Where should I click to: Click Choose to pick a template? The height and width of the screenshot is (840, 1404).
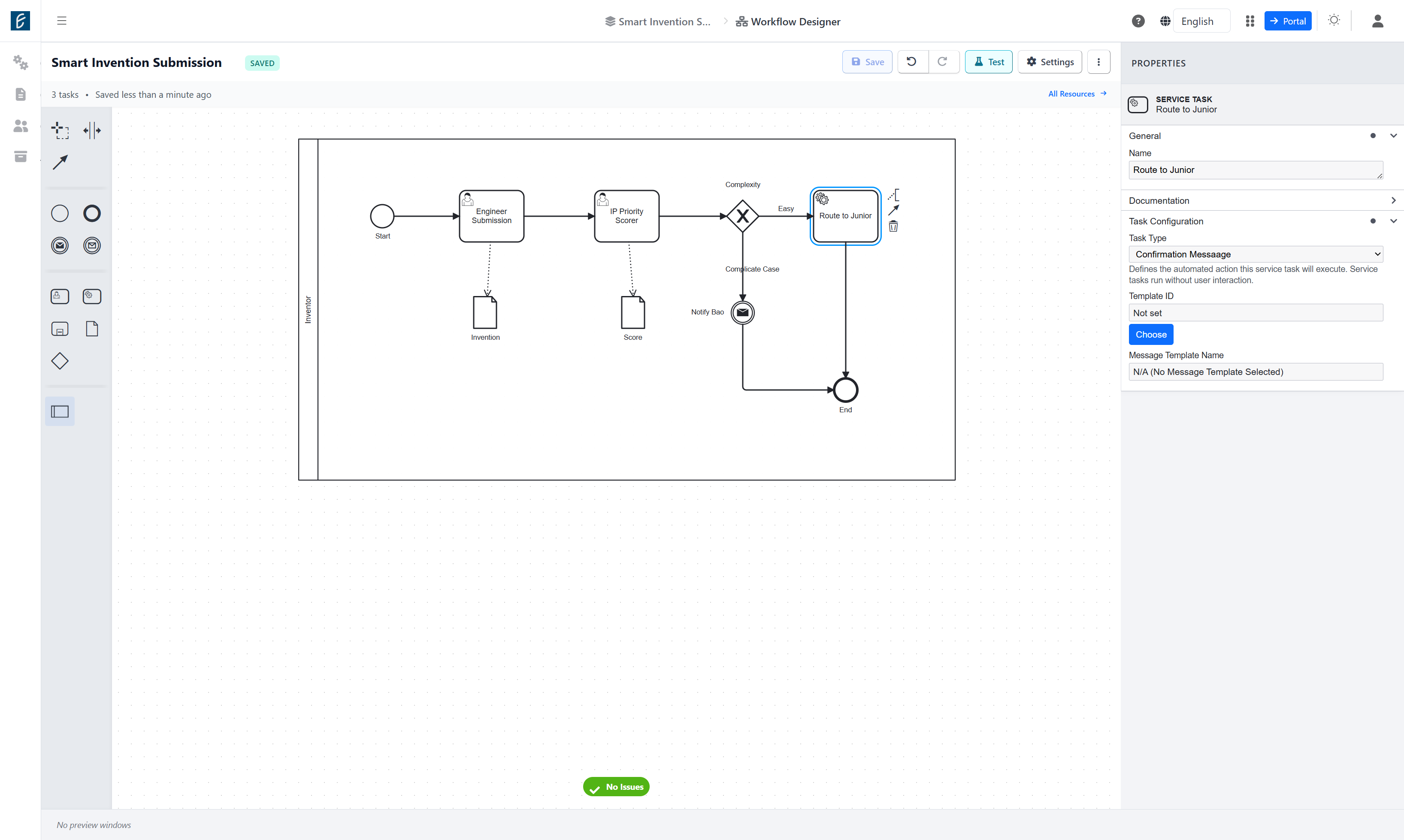[x=1150, y=335]
